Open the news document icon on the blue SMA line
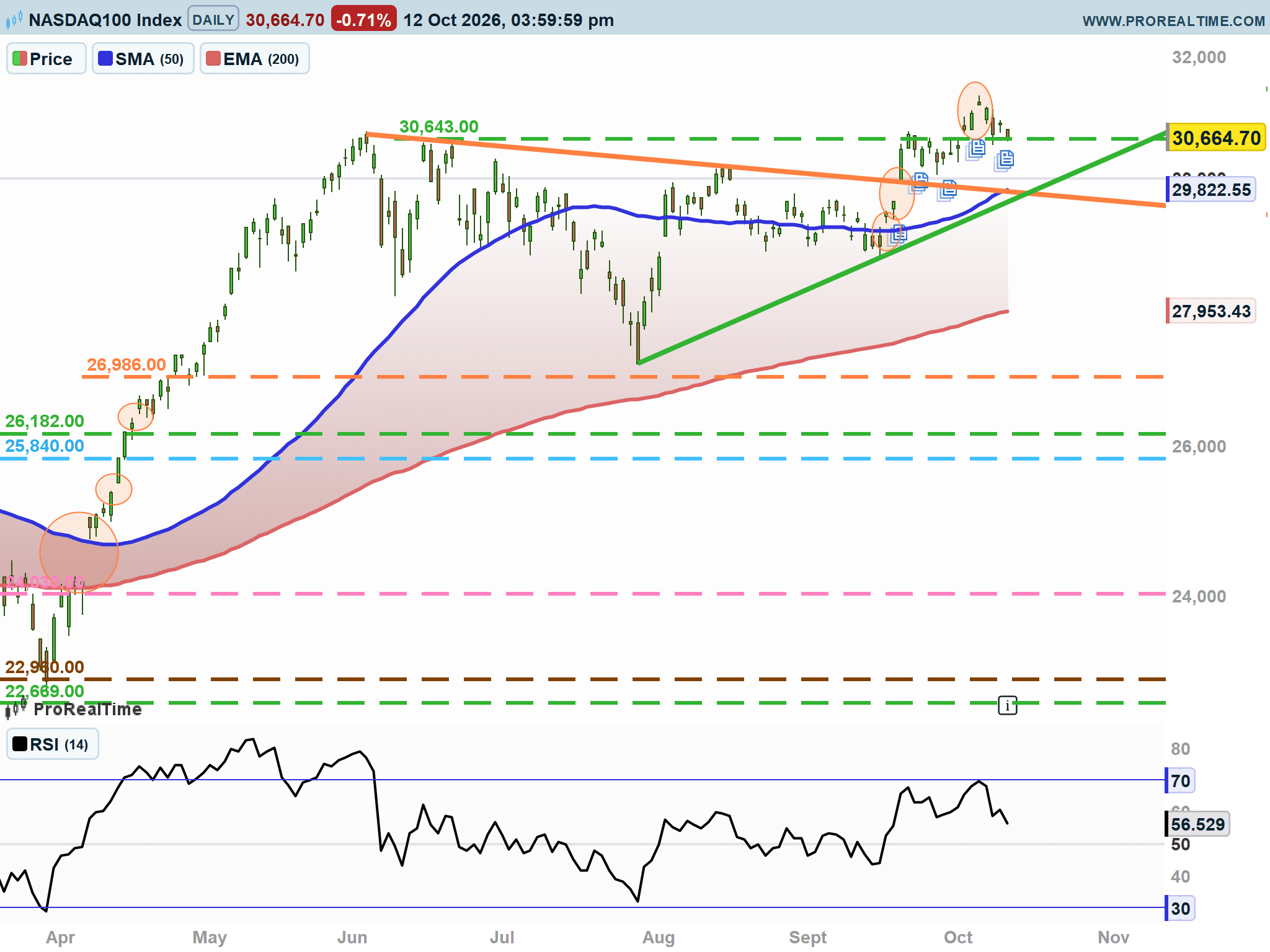The image size is (1270, 952). coord(898,234)
